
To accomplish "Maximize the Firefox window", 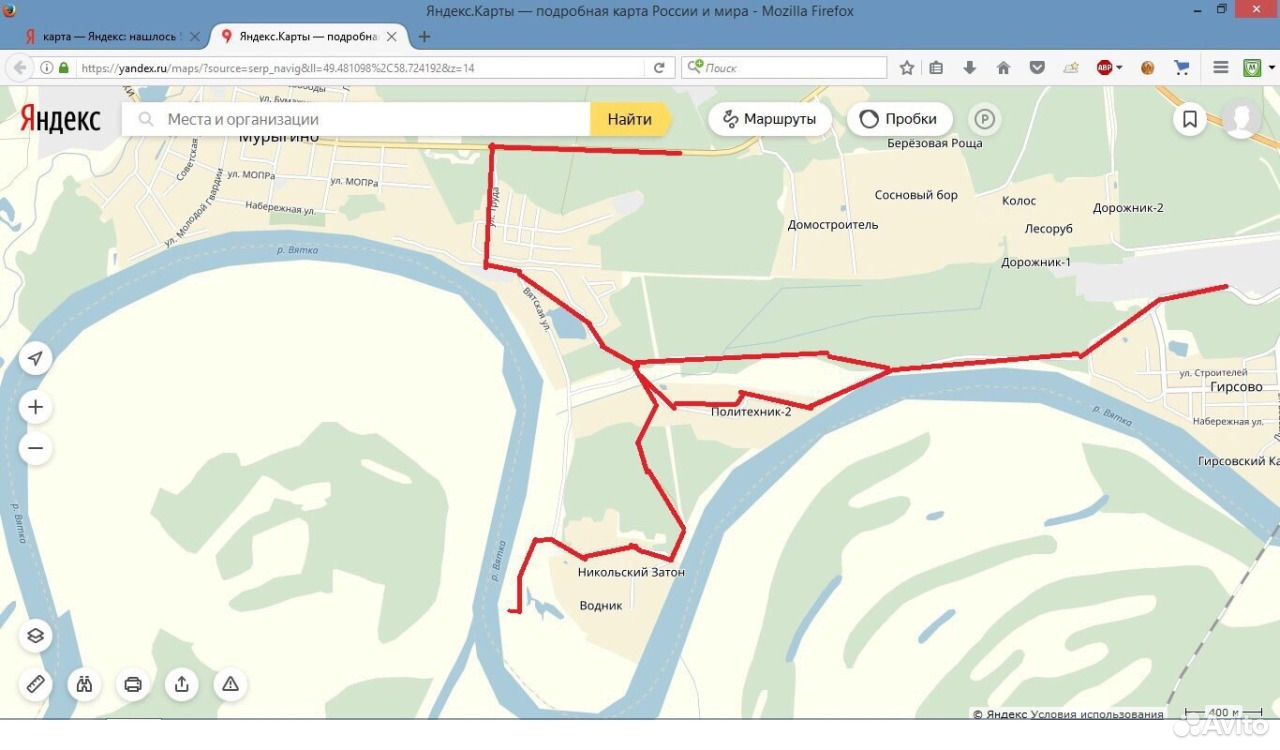I will 1221,9.
